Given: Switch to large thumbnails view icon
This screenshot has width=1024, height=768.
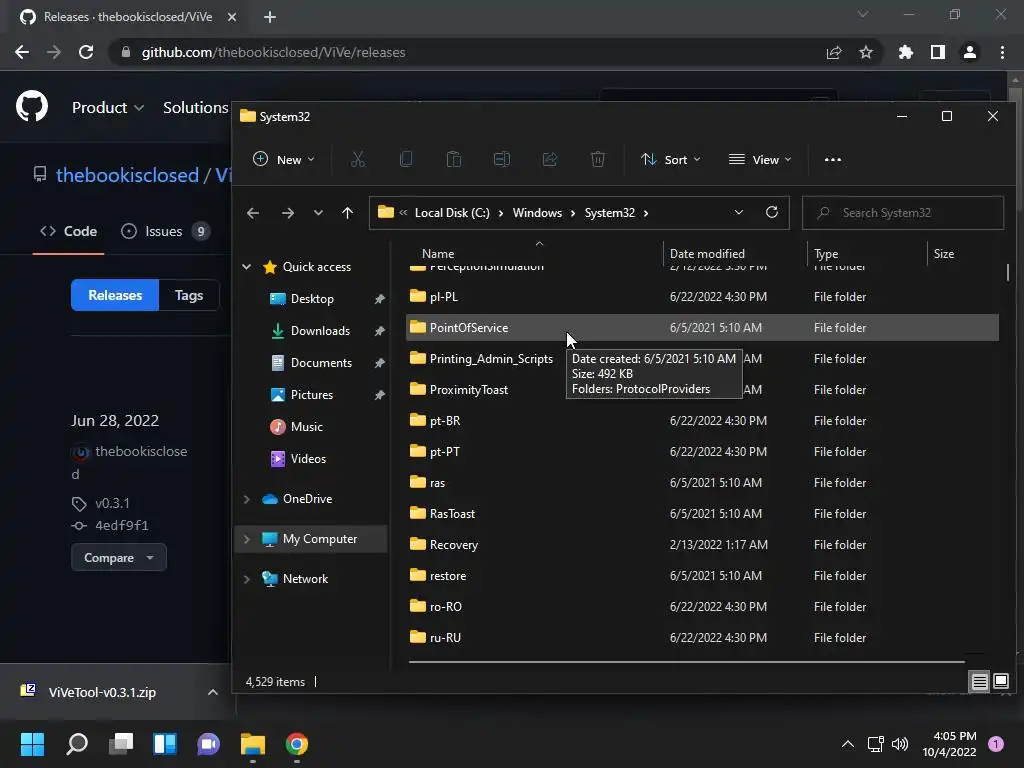Looking at the screenshot, I should click(x=1000, y=682).
